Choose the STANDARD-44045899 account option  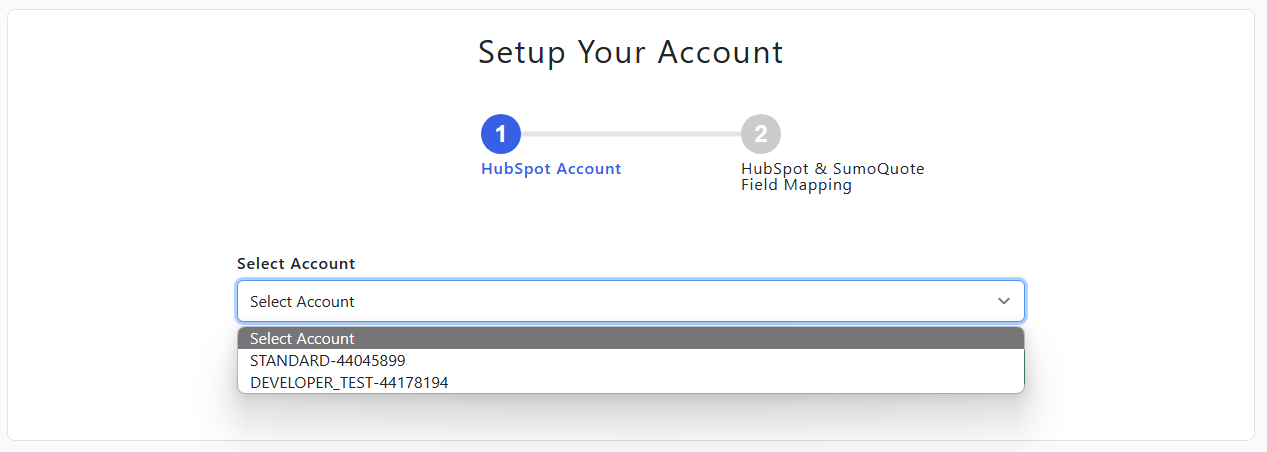(630, 360)
